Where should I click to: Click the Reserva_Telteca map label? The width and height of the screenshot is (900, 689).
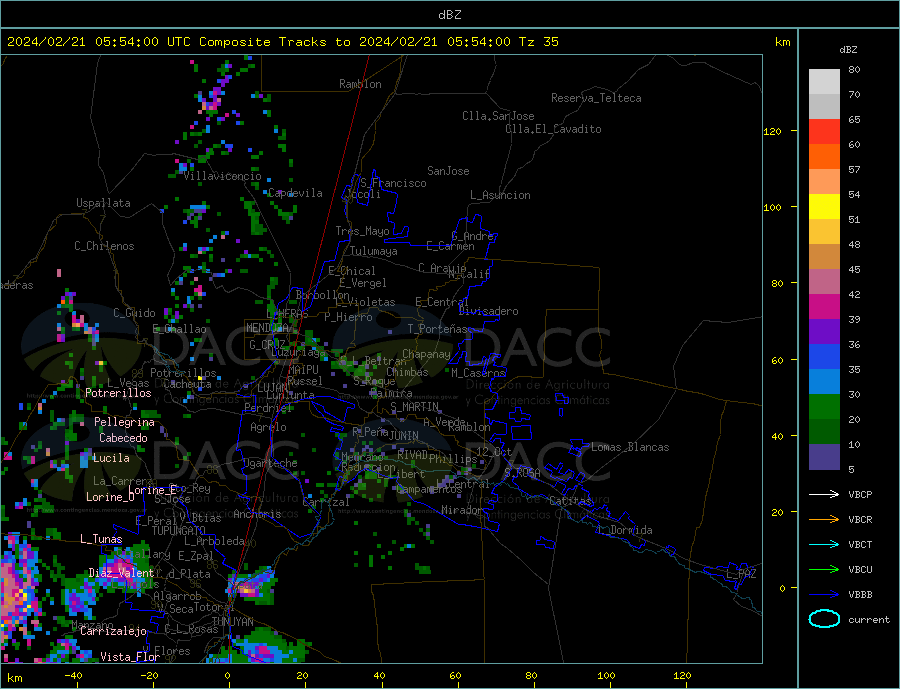(596, 98)
